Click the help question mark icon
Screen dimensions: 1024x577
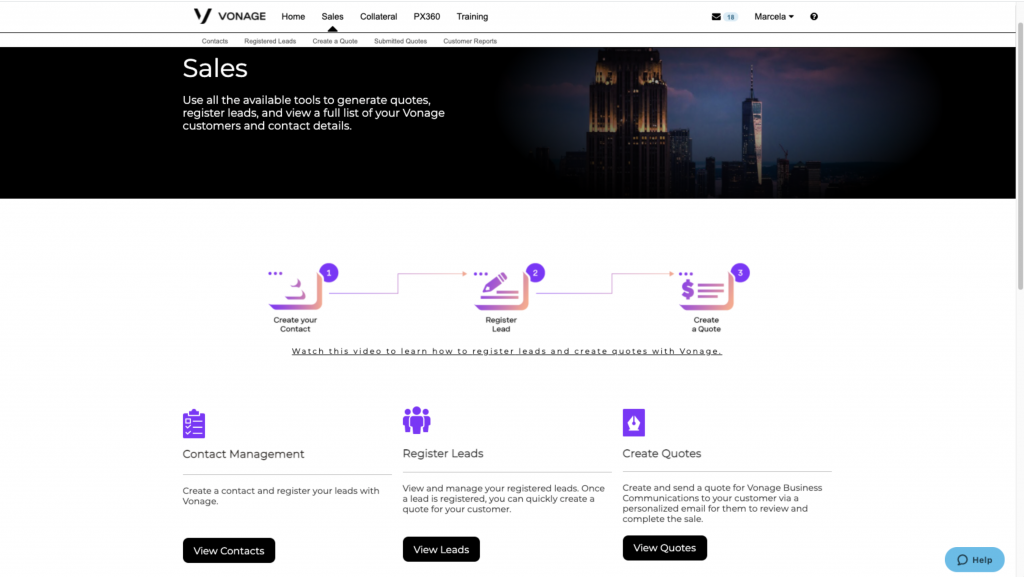tap(814, 17)
